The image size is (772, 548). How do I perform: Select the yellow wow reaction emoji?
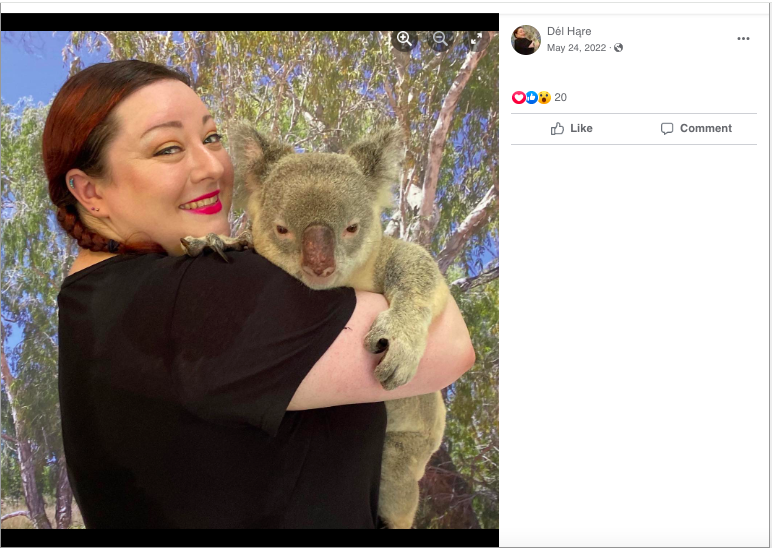click(x=544, y=97)
